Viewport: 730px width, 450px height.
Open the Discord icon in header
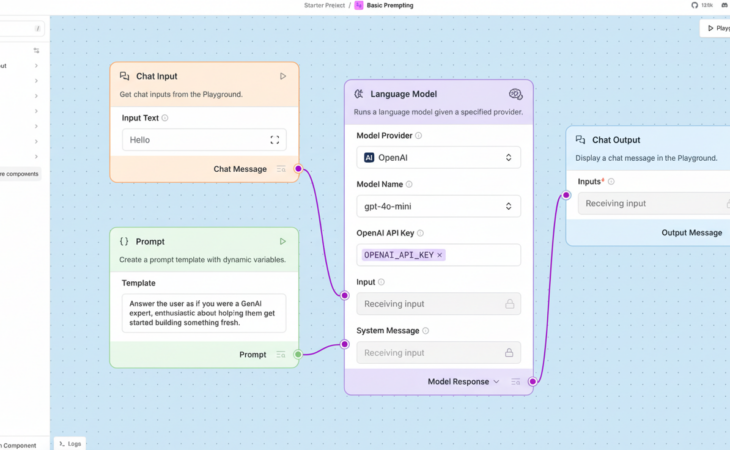pyautogui.click(x=723, y=5)
